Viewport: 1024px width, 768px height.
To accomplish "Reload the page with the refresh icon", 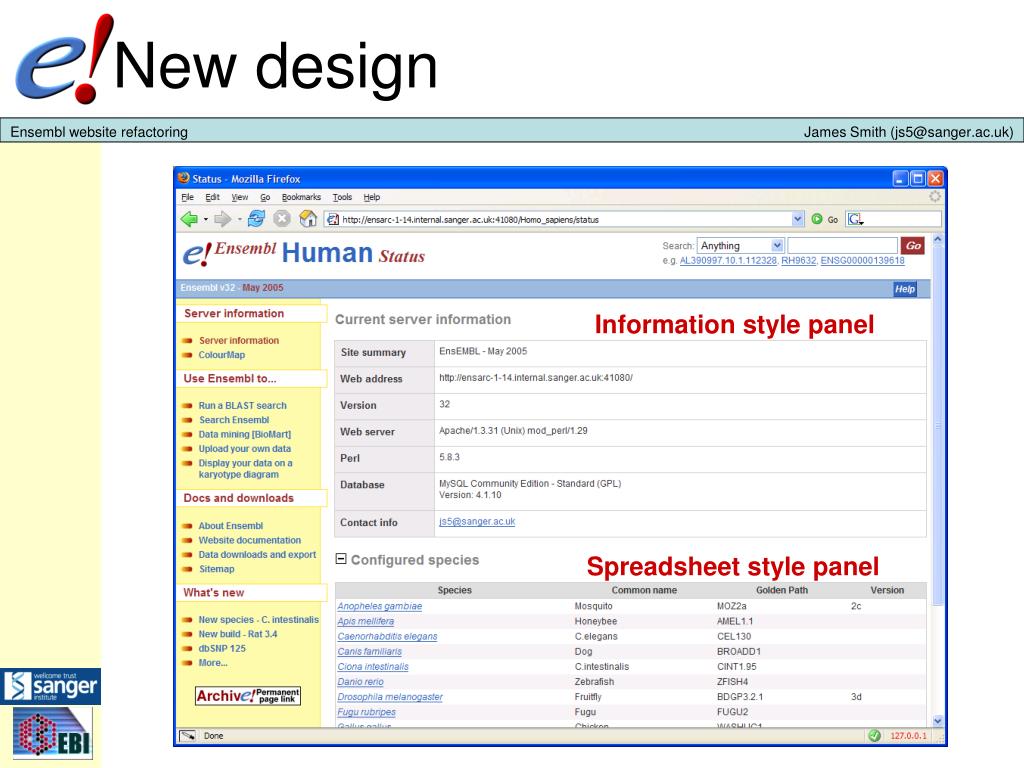I will 256,219.
